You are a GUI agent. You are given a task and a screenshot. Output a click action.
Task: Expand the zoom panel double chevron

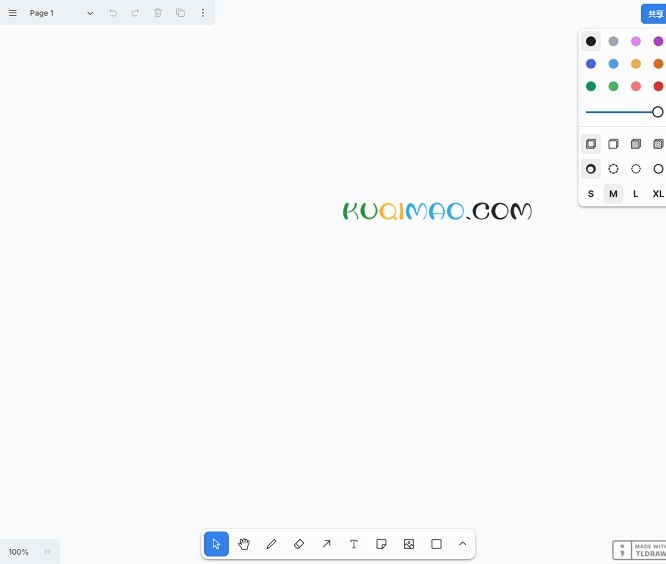tap(47, 552)
